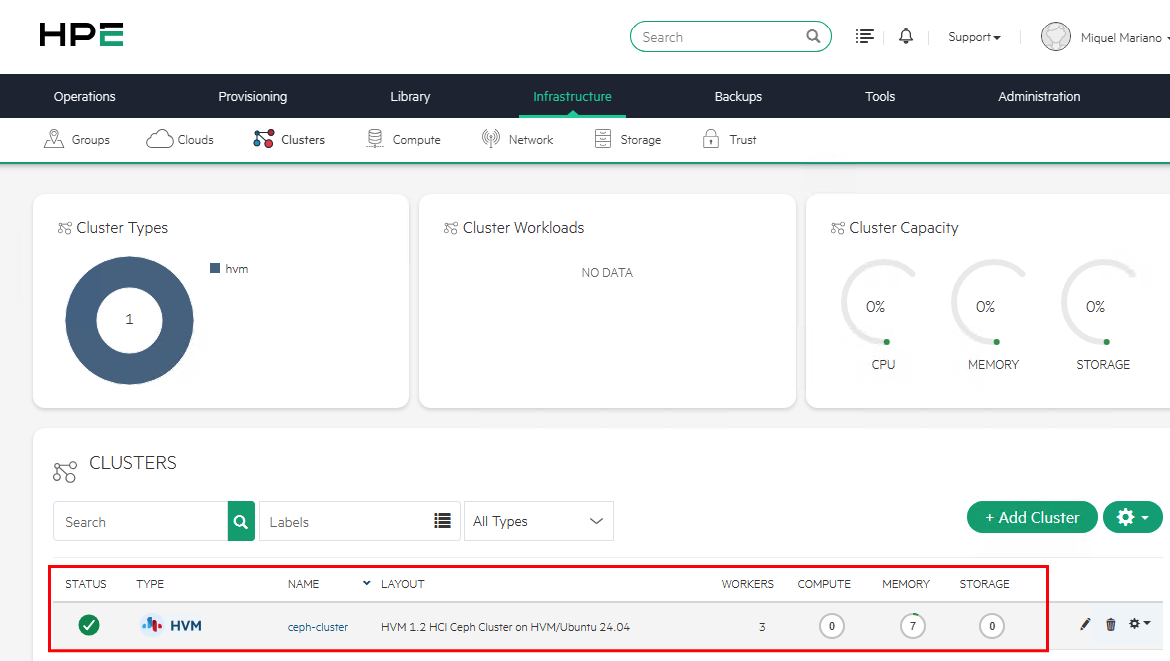Open the Clusters section icon
The image size is (1170, 661).
264,139
